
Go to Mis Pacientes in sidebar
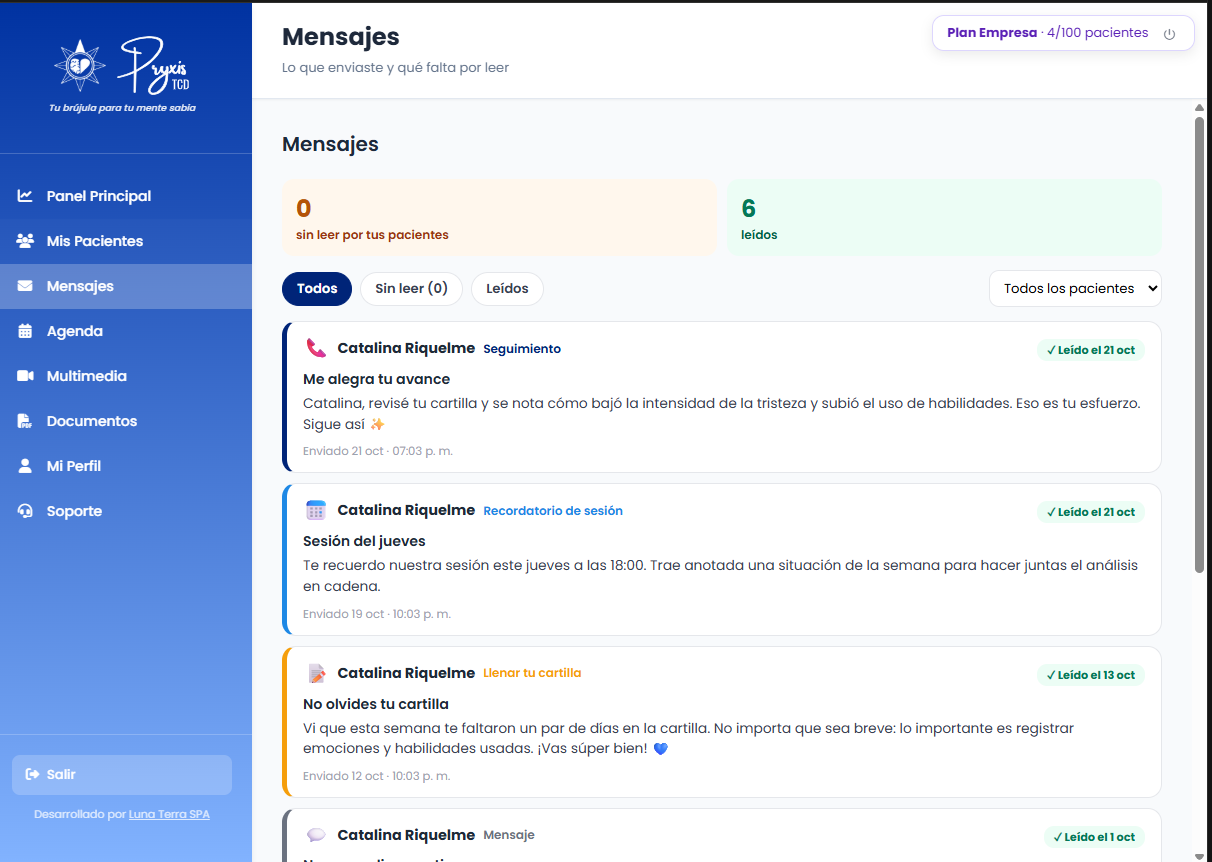(126, 241)
